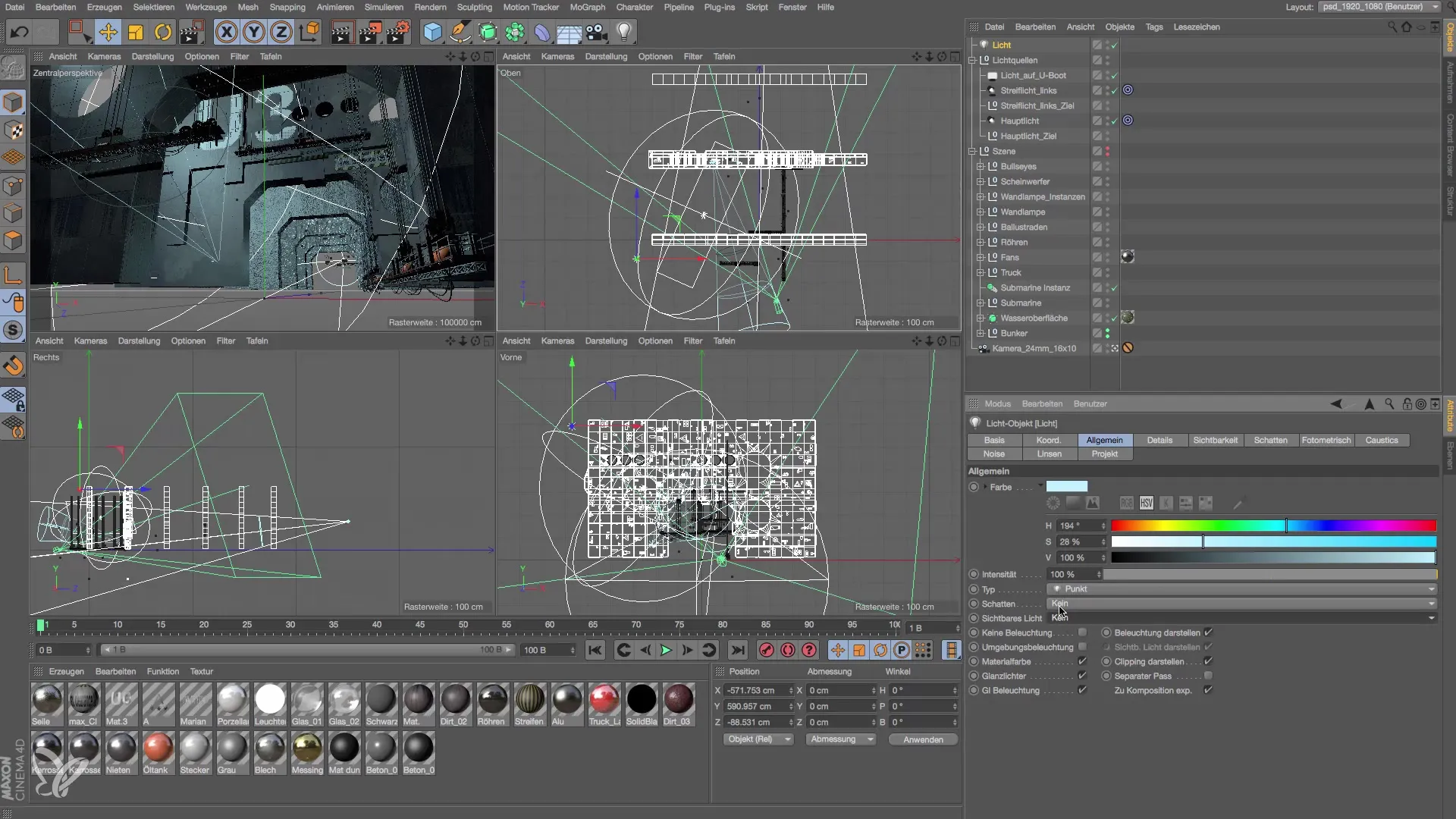The width and height of the screenshot is (1456, 819).
Task: Click the light blue Farbe color swatch
Action: 1066,486
